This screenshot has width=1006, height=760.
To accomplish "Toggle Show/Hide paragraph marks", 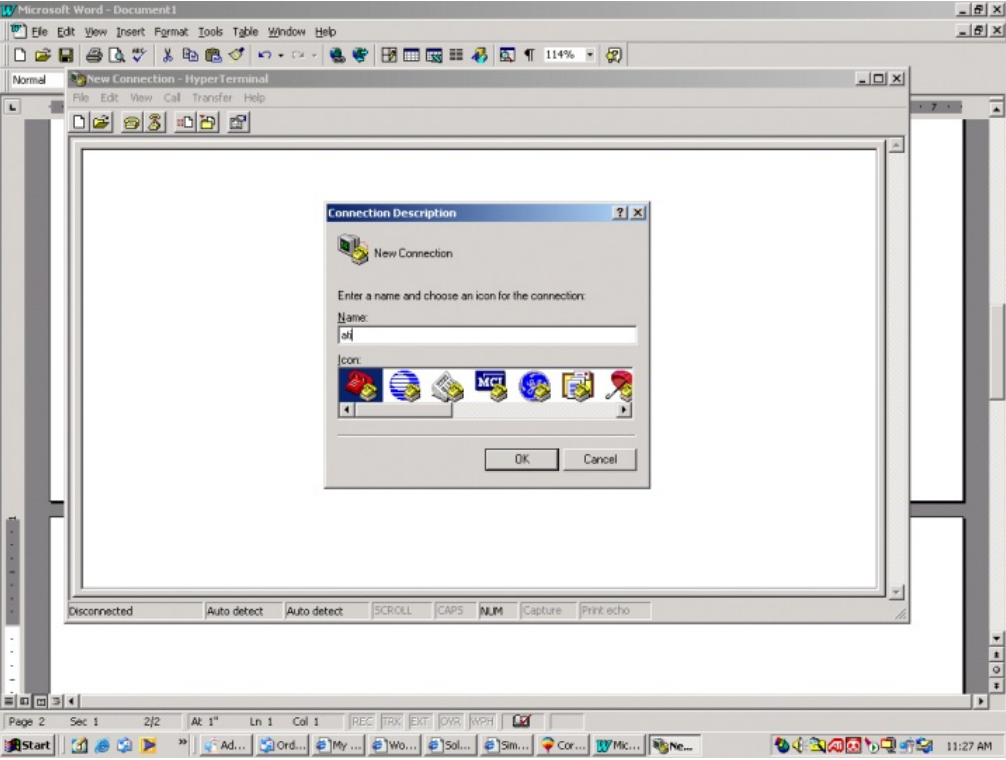I will [529, 55].
